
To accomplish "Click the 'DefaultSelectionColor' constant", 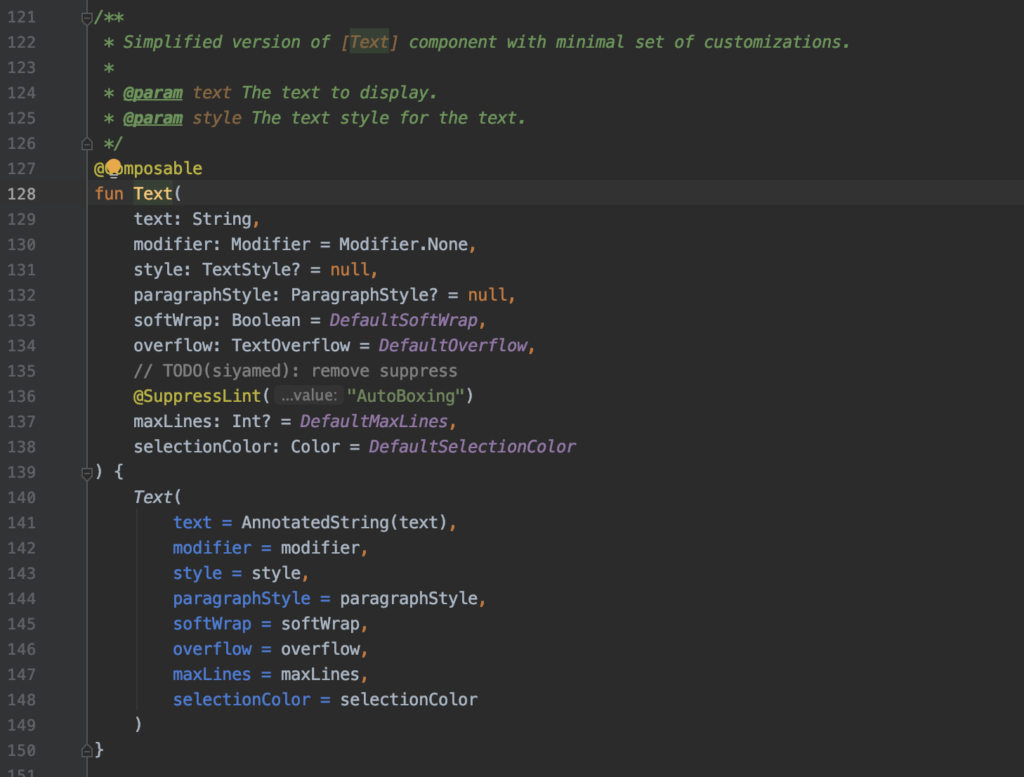I will (472, 447).
